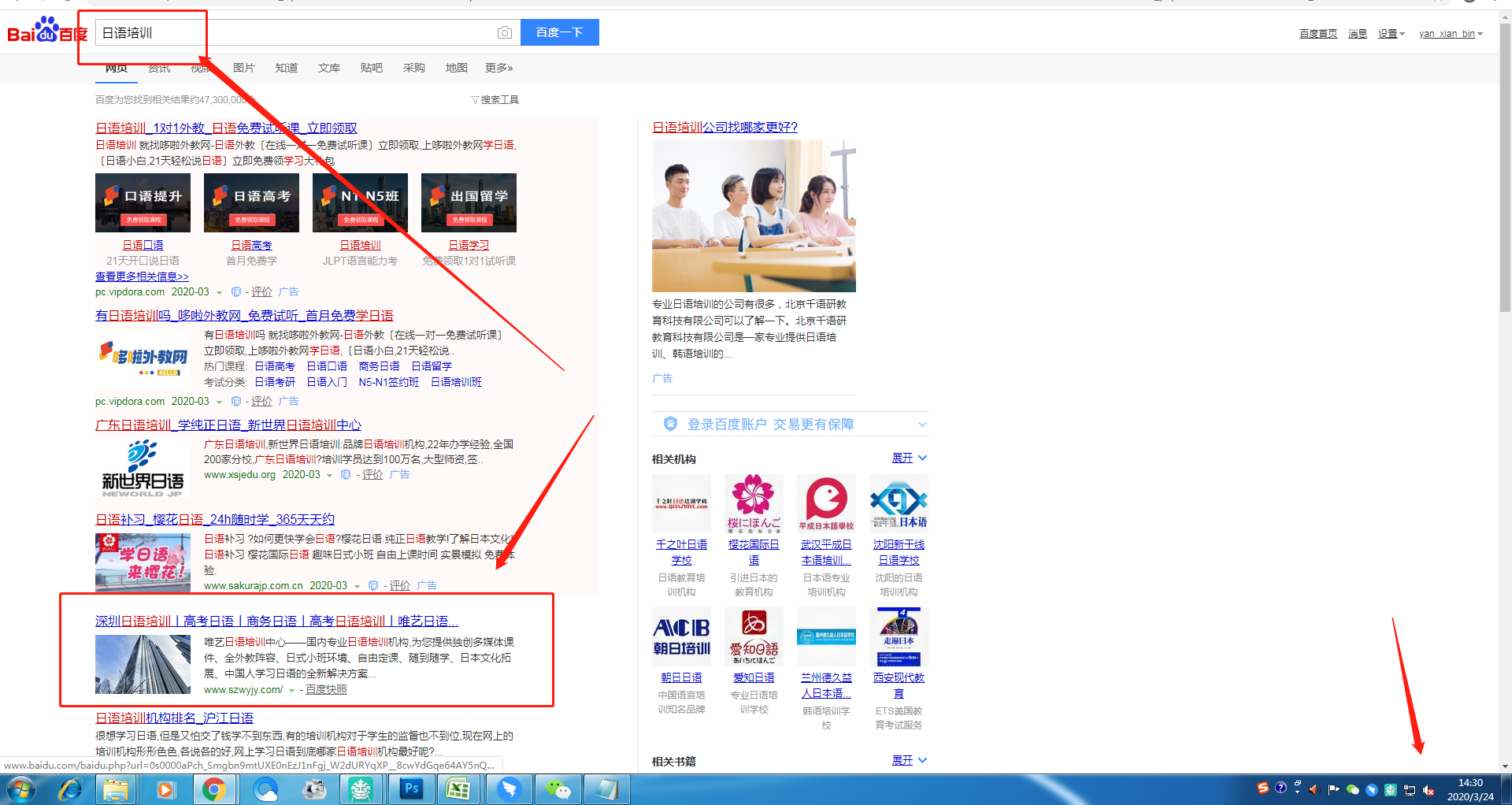
Task: Click the Baidu logo
Action: [46, 31]
